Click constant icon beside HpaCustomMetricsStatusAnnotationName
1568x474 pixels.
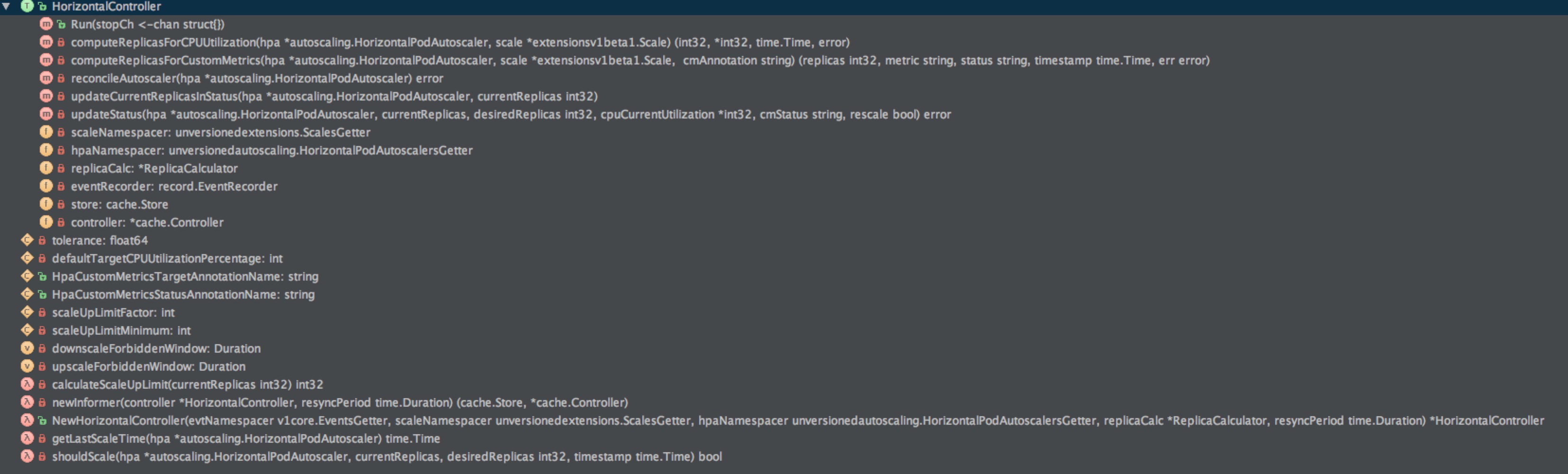pos(27,294)
